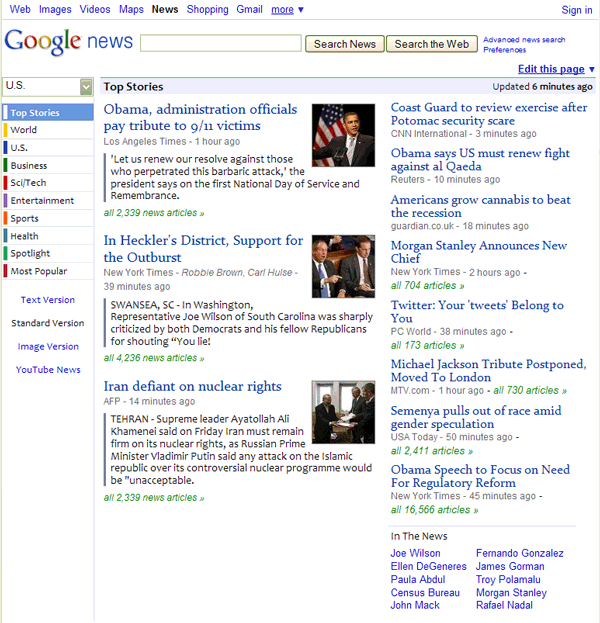Viewport: 600px width, 623px height.
Task: Open Gmail from top navigation
Action: tap(250, 9)
